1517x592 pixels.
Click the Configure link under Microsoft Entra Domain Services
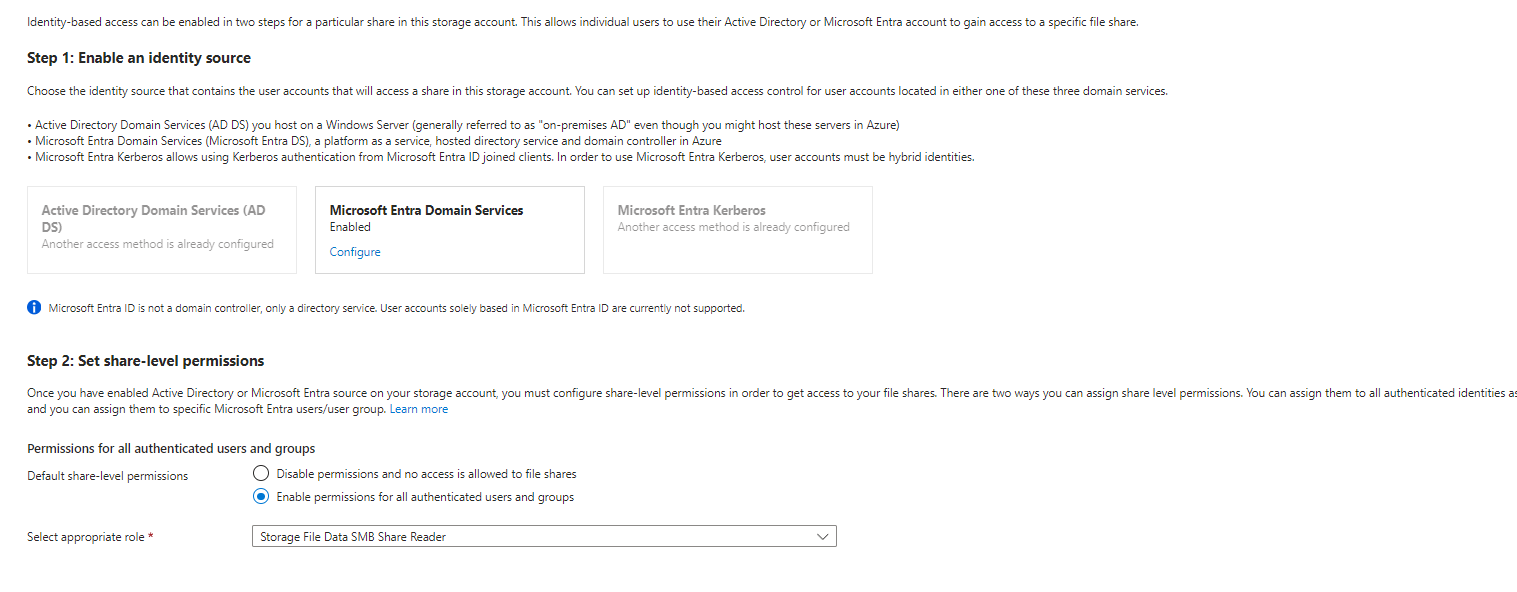(x=355, y=252)
